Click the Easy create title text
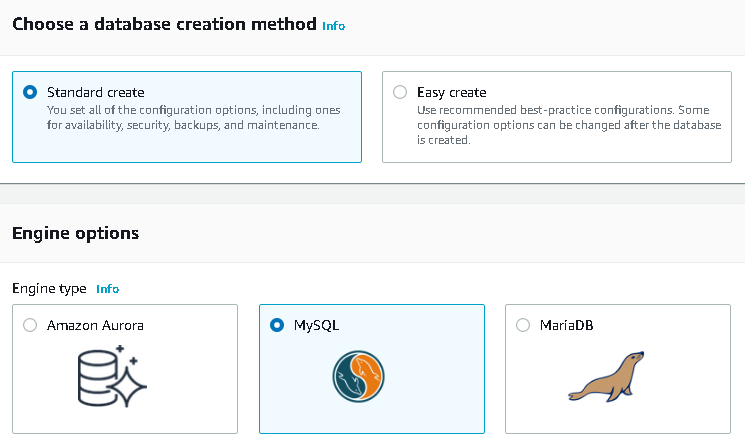This screenshot has width=745, height=443. (x=452, y=92)
